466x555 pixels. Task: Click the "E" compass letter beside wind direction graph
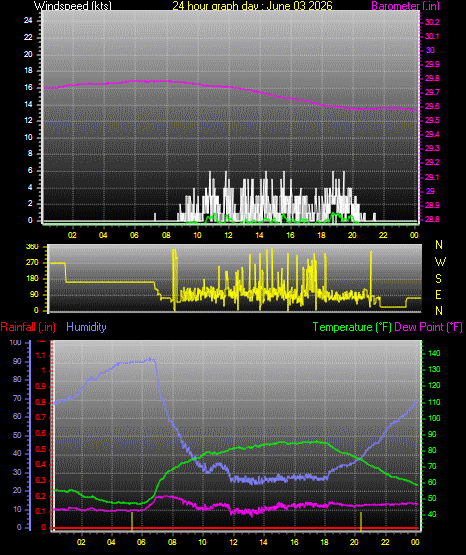(438, 294)
